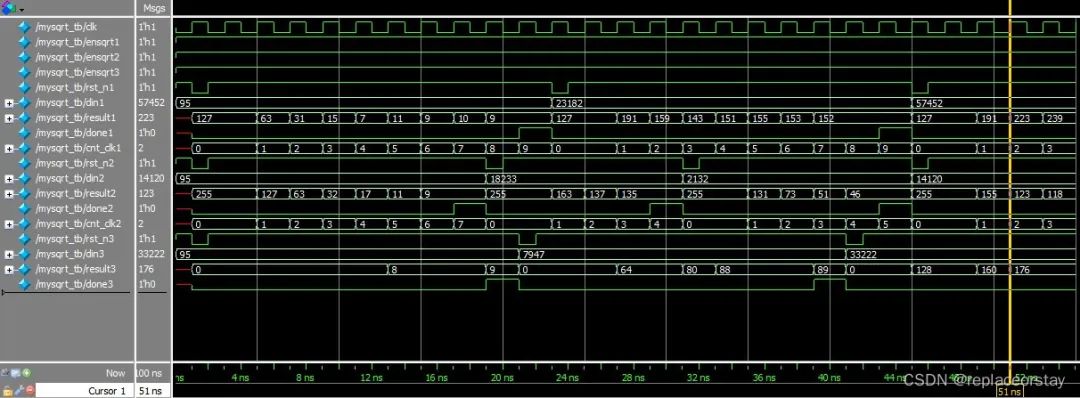The width and height of the screenshot is (1080, 398).
Task: Expand the /mysqrt_tb/din3 bus
Action: coord(8,255)
